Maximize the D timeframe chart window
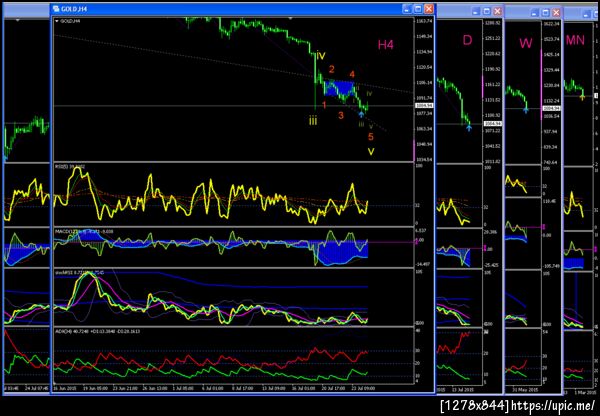The width and height of the screenshot is (600, 416). pyautogui.click(x=487, y=11)
